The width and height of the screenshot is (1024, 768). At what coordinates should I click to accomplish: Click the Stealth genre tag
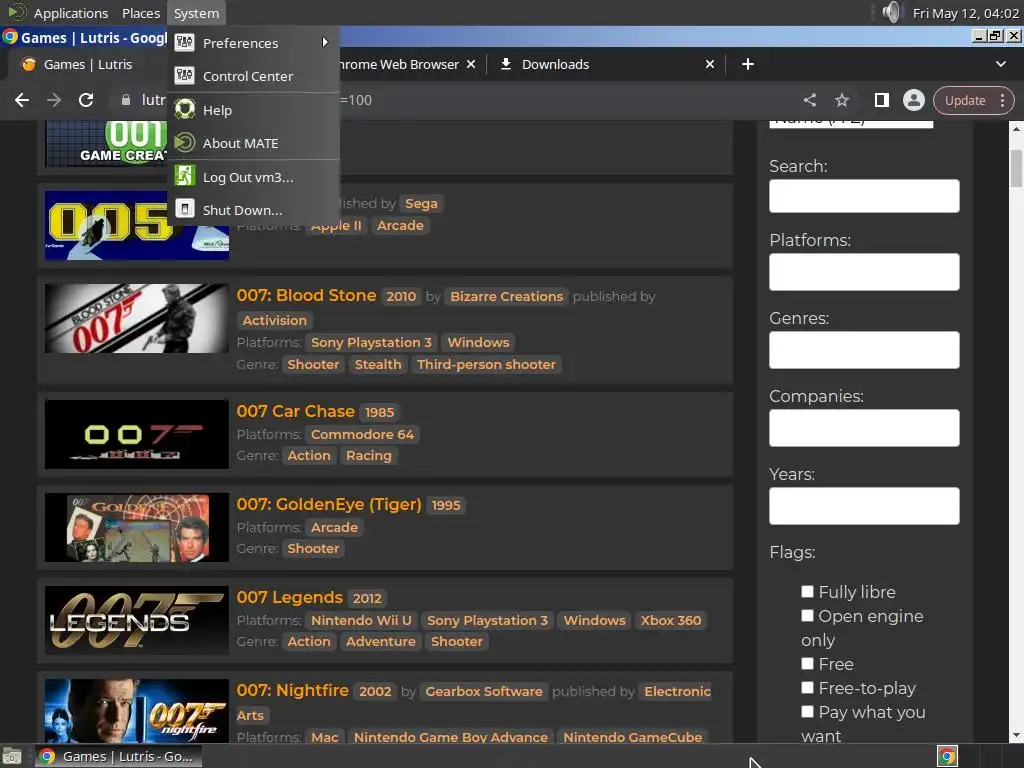(378, 364)
